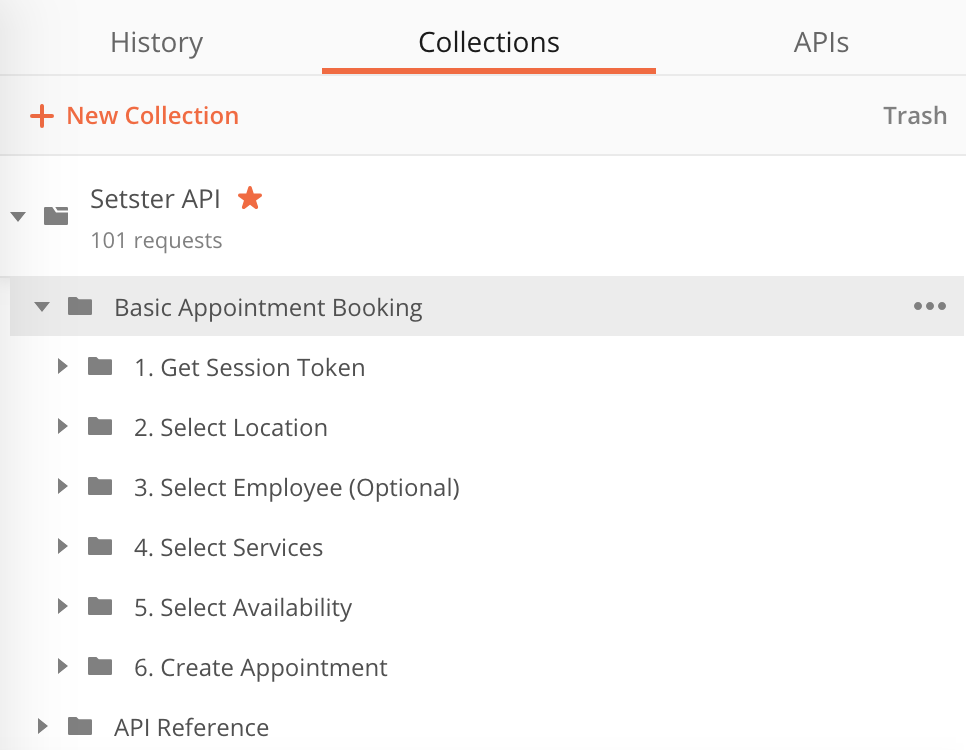Expand the API Reference folder
Image resolution: width=966 pixels, height=750 pixels.
tap(41, 726)
